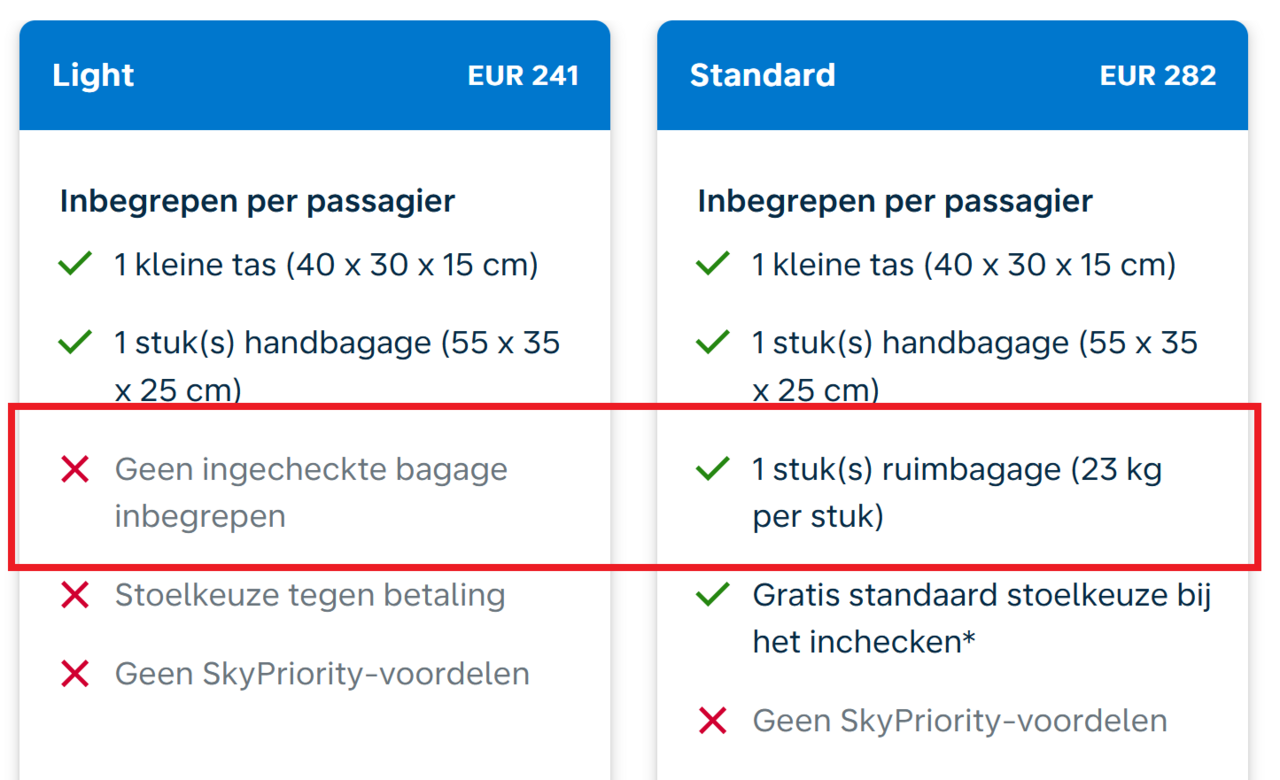Image resolution: width=1280 pixels, height=780 pixels.
Task: Click the red X beside 'Stoelkeuze tegen betaling'
Action: [75, 595]
